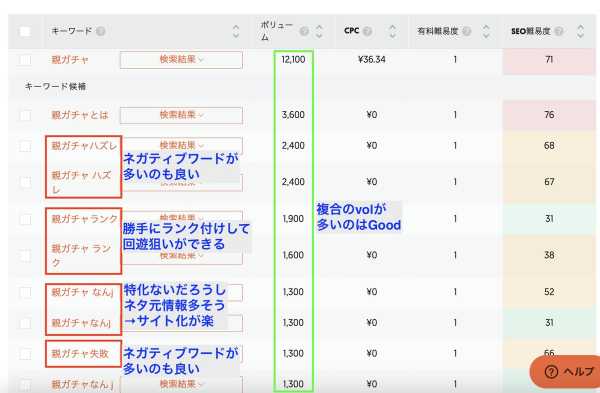Click the help icon beside キーワード header
Image resolution: width=600 pixels, height=393 pixels.
tap(101, 31)
